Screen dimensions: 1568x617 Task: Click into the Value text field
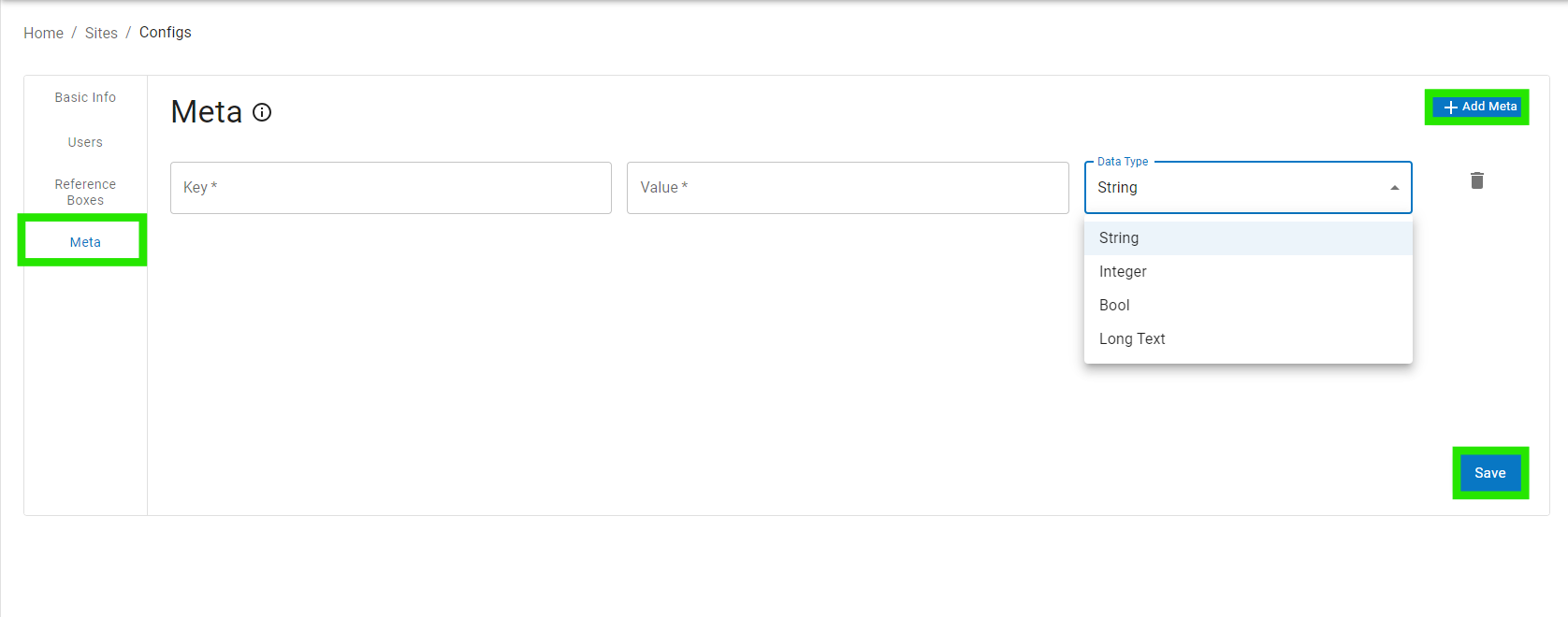(x=847, y=188)
